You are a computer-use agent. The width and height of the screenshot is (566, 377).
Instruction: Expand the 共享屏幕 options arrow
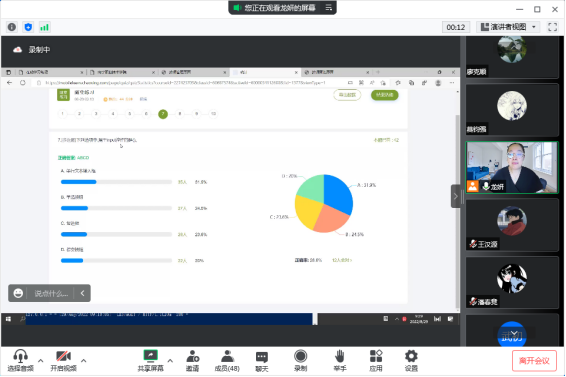click(170, 360)
